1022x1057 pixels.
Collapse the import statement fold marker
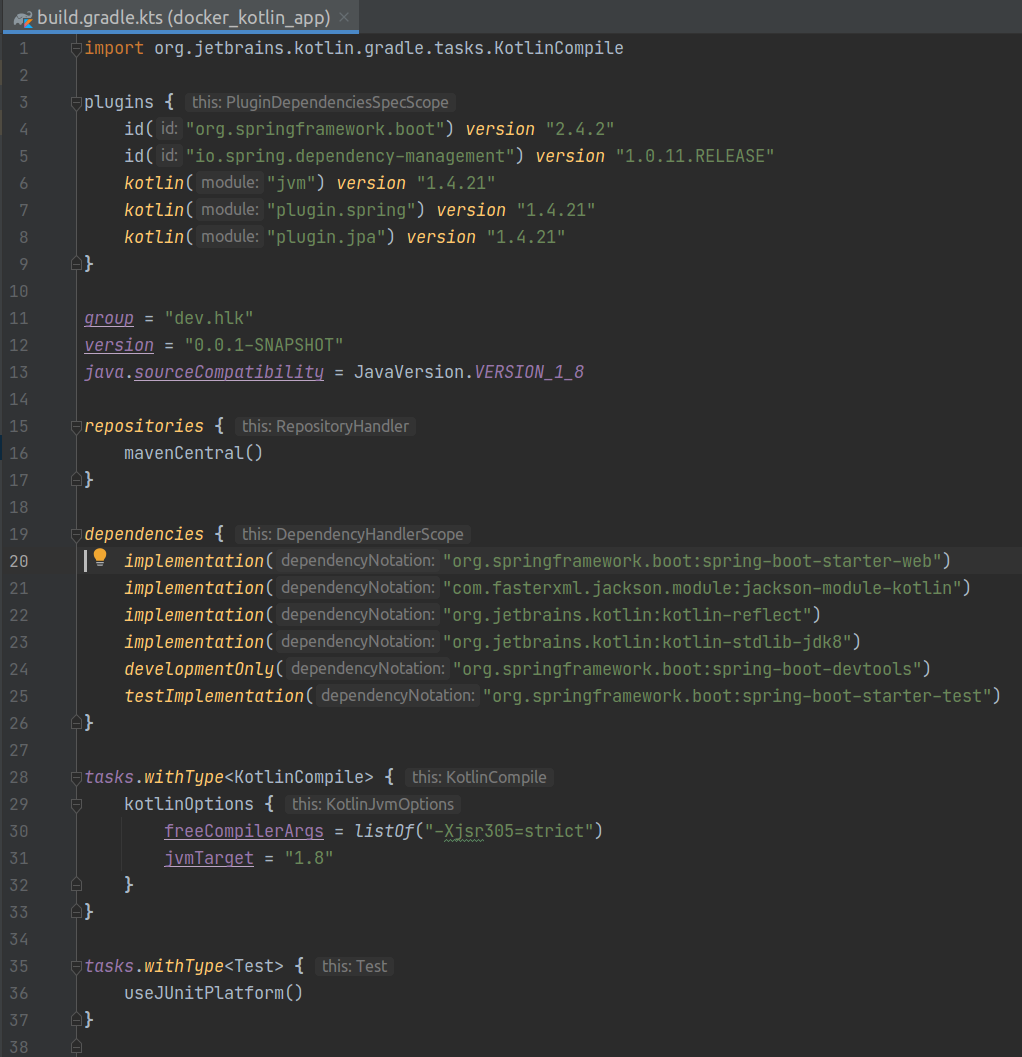pos(74,48)
